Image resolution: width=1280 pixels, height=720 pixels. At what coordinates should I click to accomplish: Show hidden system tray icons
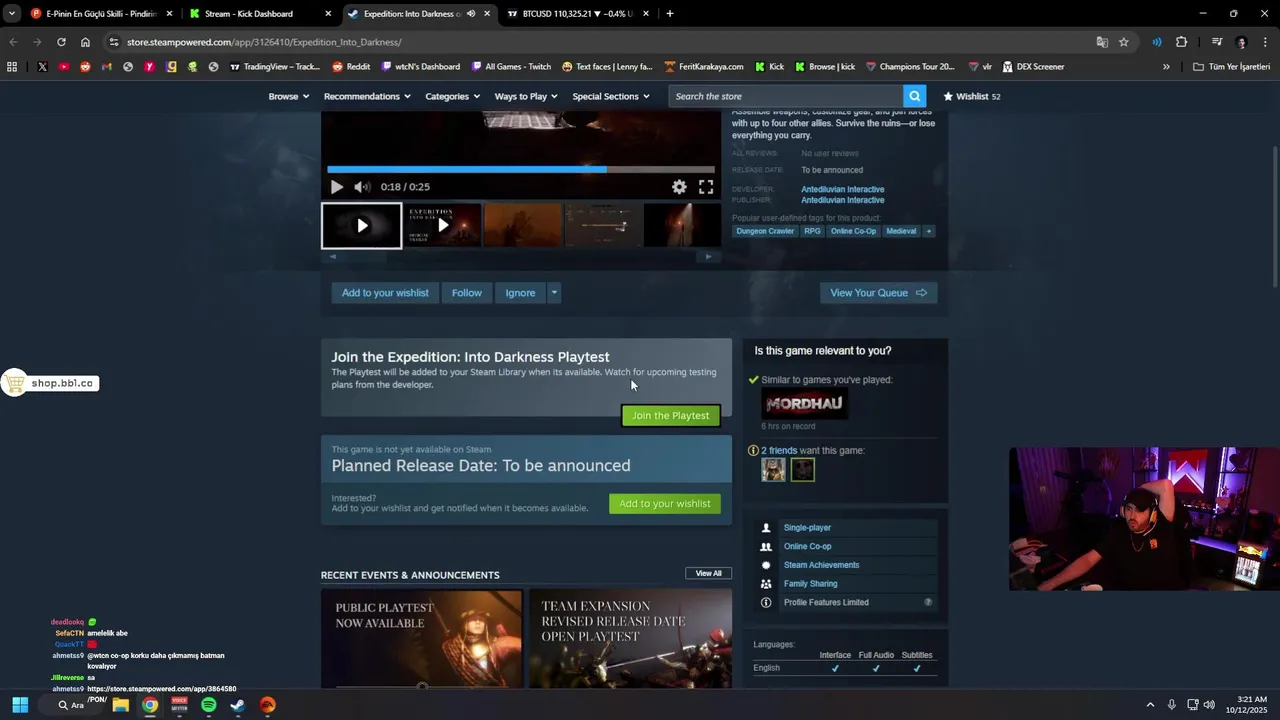[x=1150, y=705]
